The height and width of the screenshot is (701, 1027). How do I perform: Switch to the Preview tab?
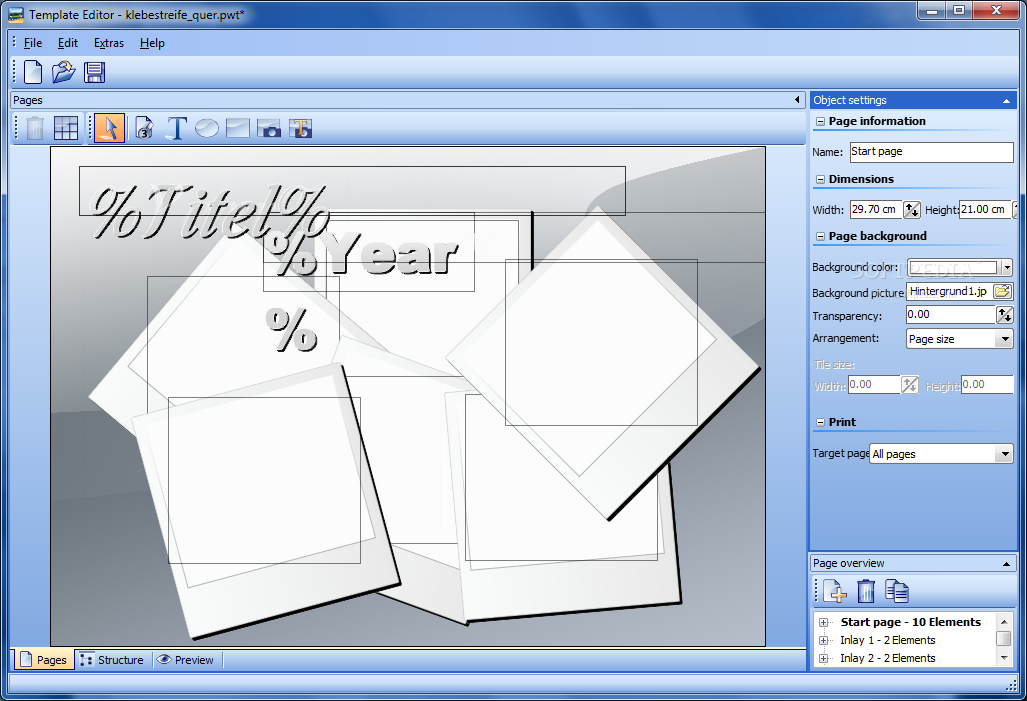[x=186, y=660]
